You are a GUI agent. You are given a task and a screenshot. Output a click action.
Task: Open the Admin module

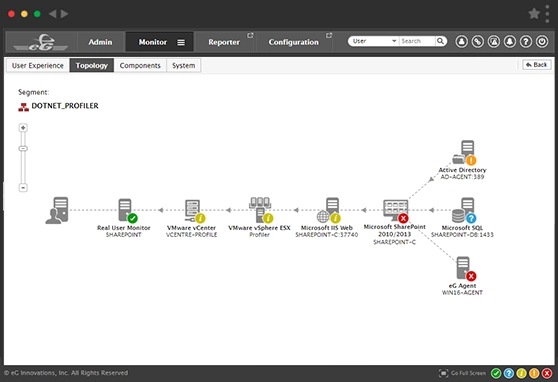click(100, 42)
